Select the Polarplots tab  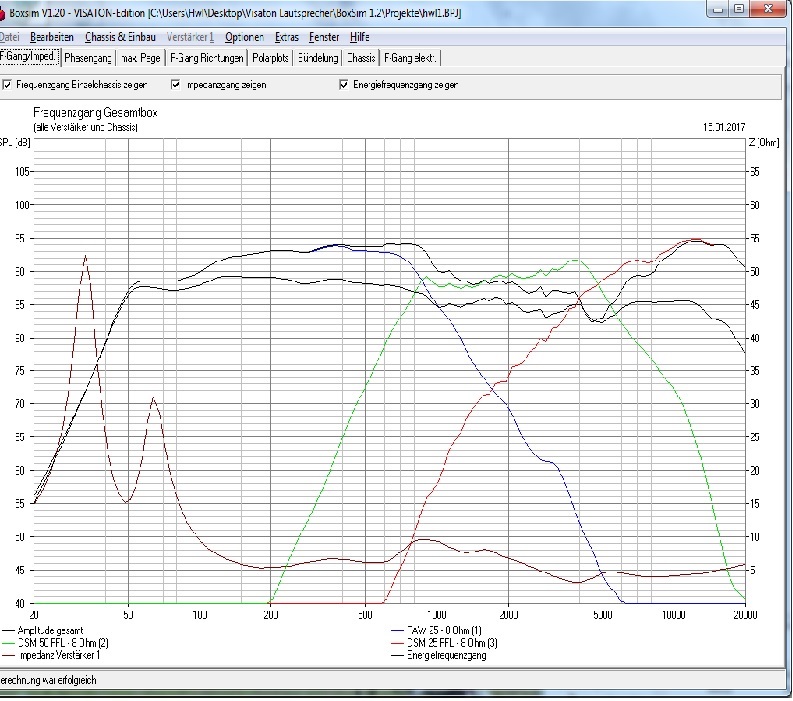coord(270,58)
